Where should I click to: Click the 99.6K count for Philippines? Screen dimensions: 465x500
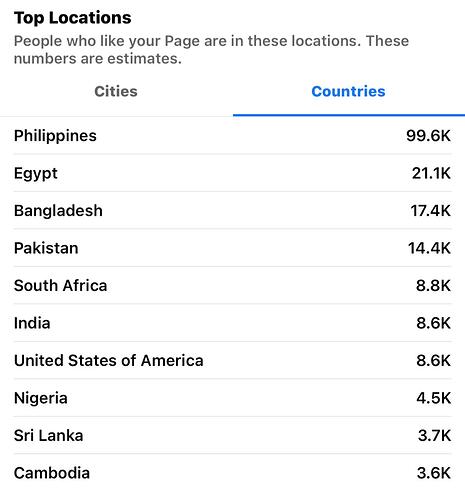coord(429,136)
